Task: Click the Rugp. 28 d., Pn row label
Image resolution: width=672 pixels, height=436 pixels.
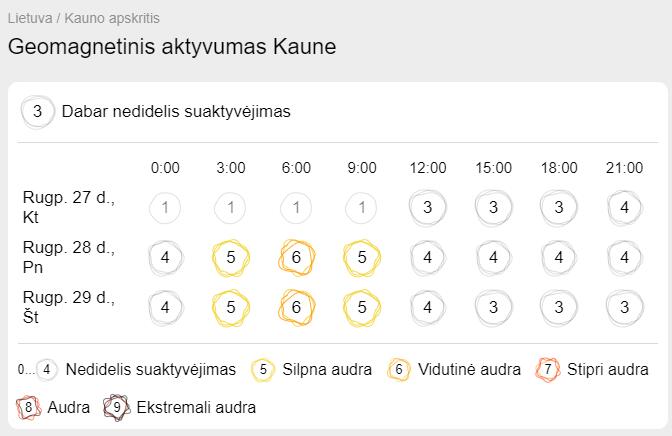Action: (x=69, y=257)
